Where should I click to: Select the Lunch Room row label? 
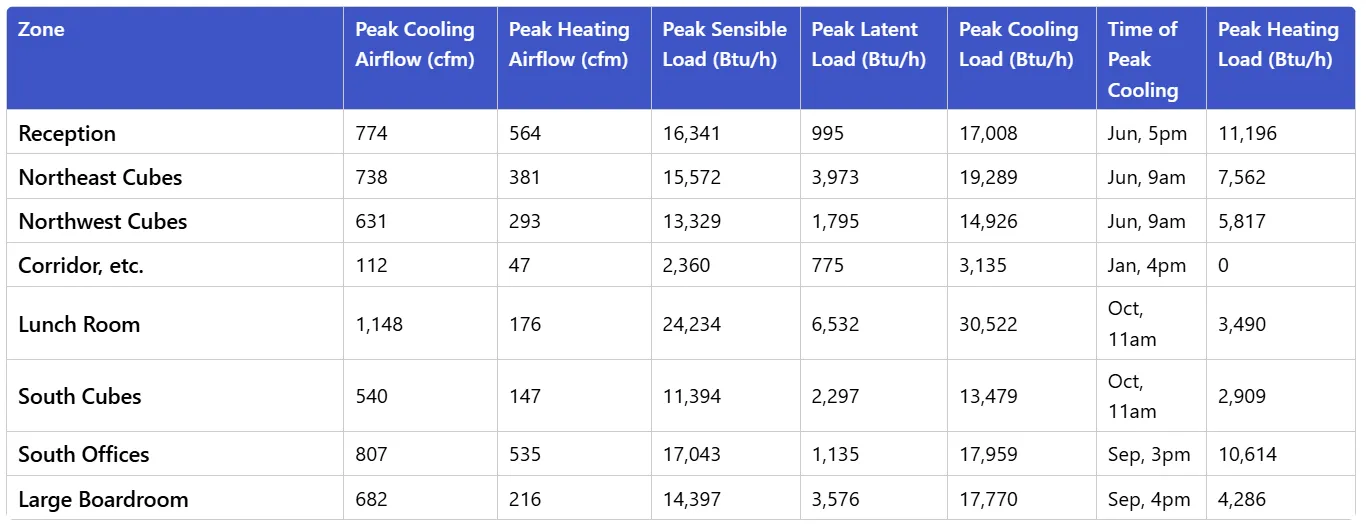click(79, 325)
